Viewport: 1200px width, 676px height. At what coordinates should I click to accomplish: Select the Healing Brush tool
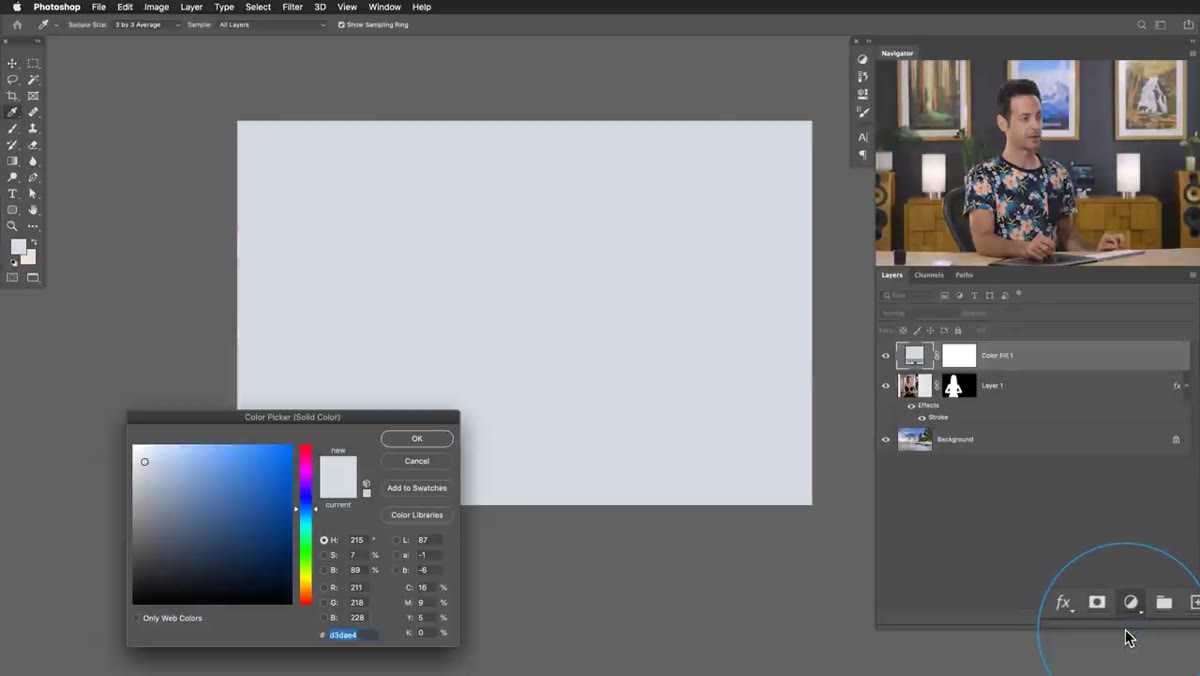pos(33,112)
